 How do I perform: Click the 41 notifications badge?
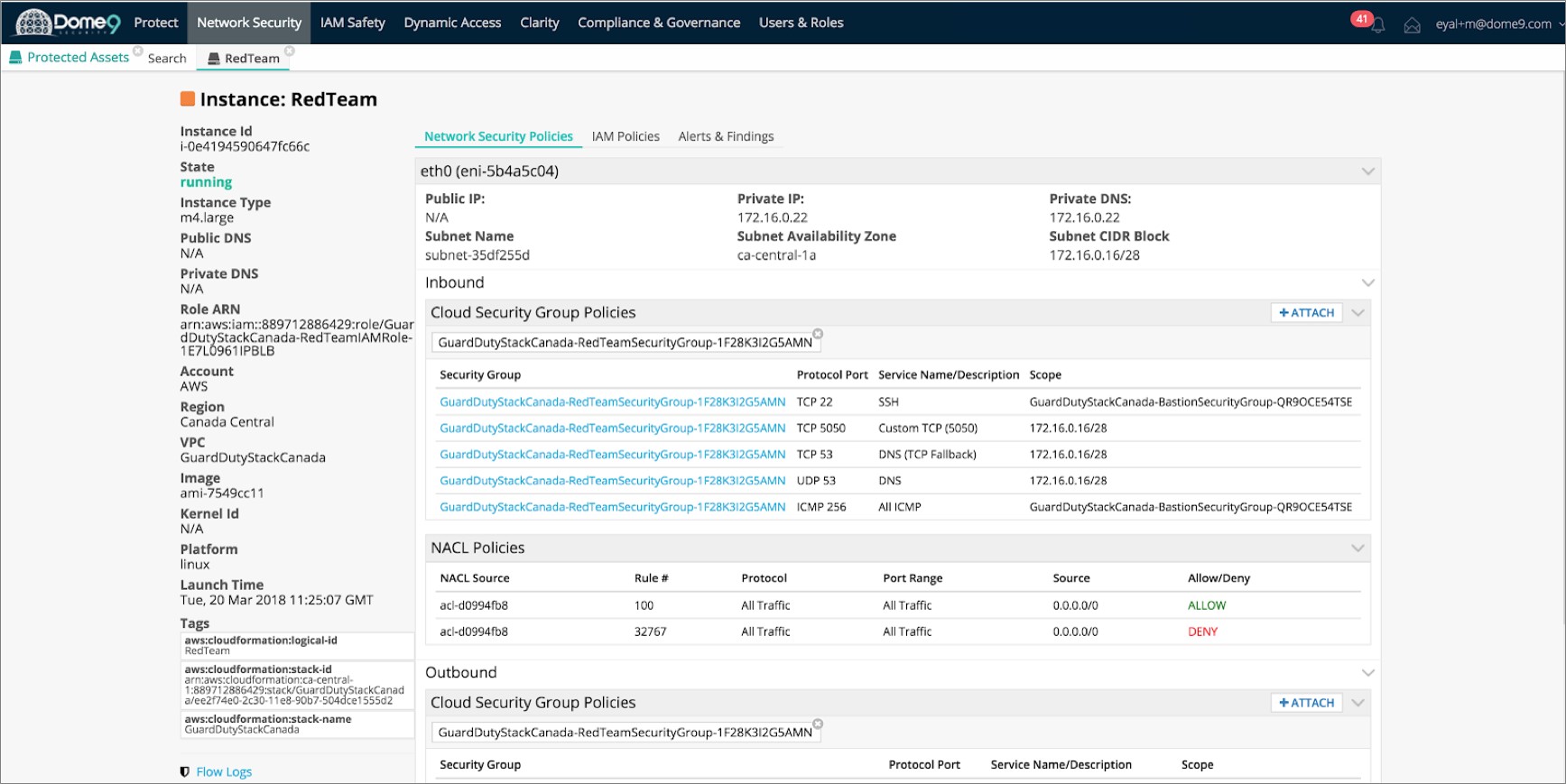pyautogui.click(x=1361, y=18)
